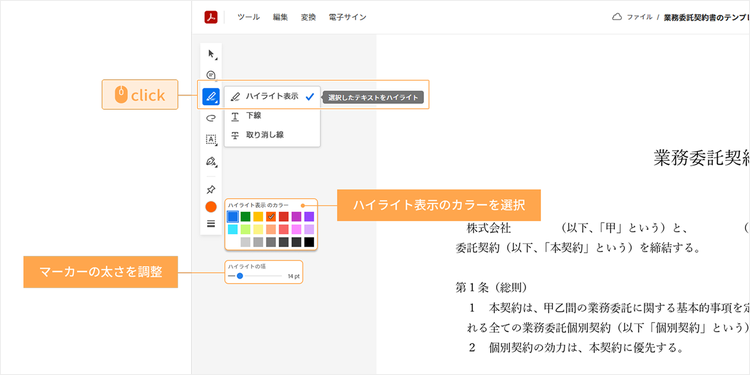Pick the checked orange highlight swatch
Screen dimensions: 750x375
pyautogui.click(x=271, y=217)
